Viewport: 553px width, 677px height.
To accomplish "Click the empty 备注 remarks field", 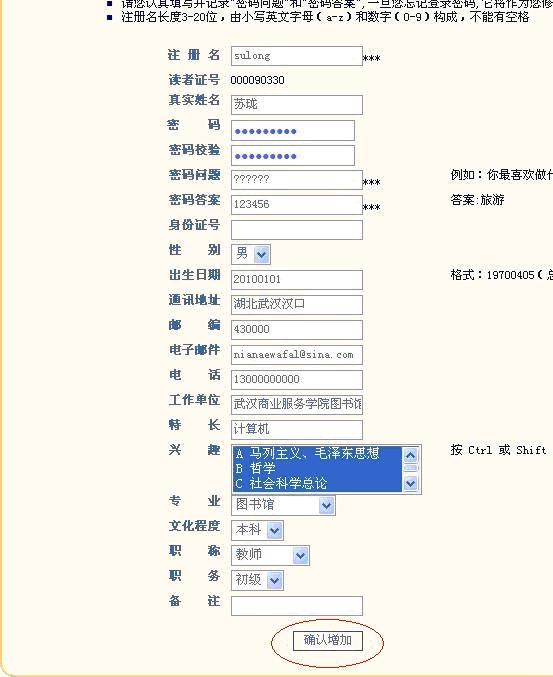I will point(297,606).
